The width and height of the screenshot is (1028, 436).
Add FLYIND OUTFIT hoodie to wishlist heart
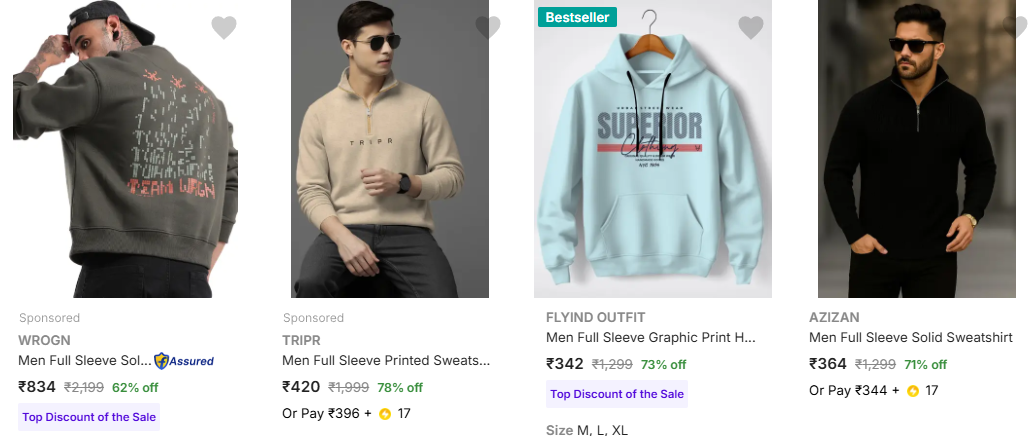pyautogui.click(x=751, y=28)
